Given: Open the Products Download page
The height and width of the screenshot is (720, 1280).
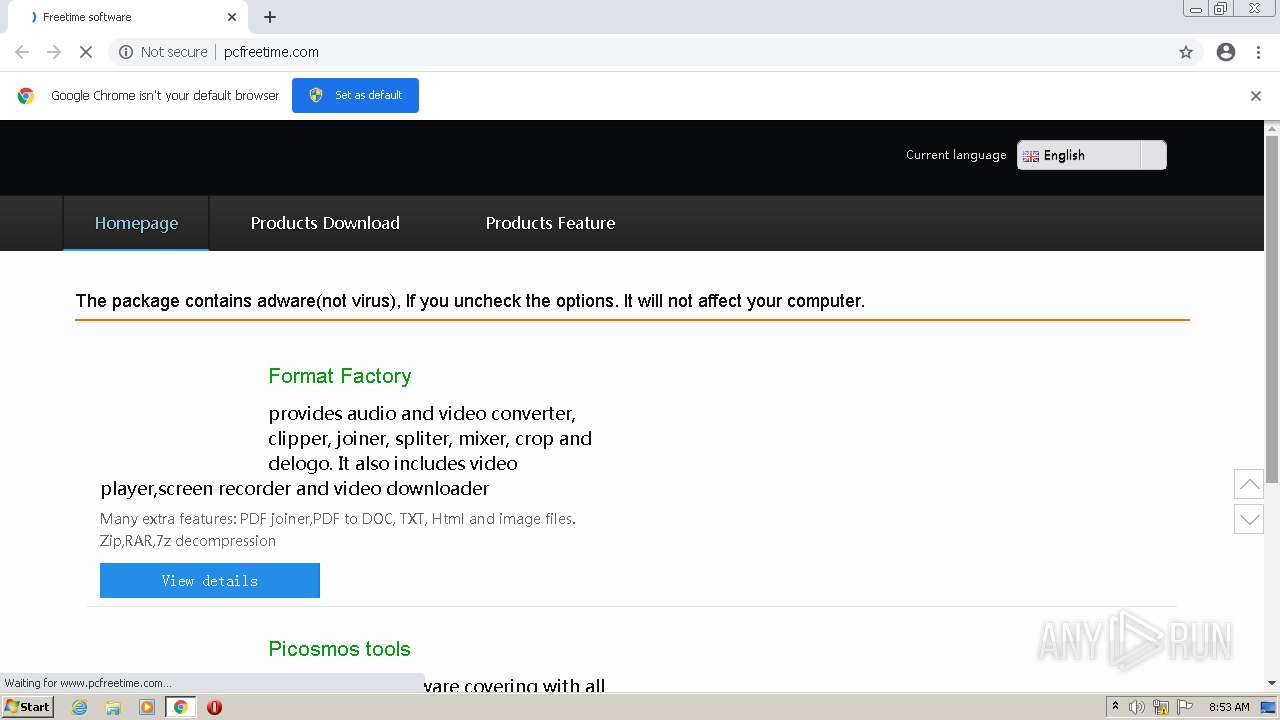Looking at the screenshot, I should point(325,223).
